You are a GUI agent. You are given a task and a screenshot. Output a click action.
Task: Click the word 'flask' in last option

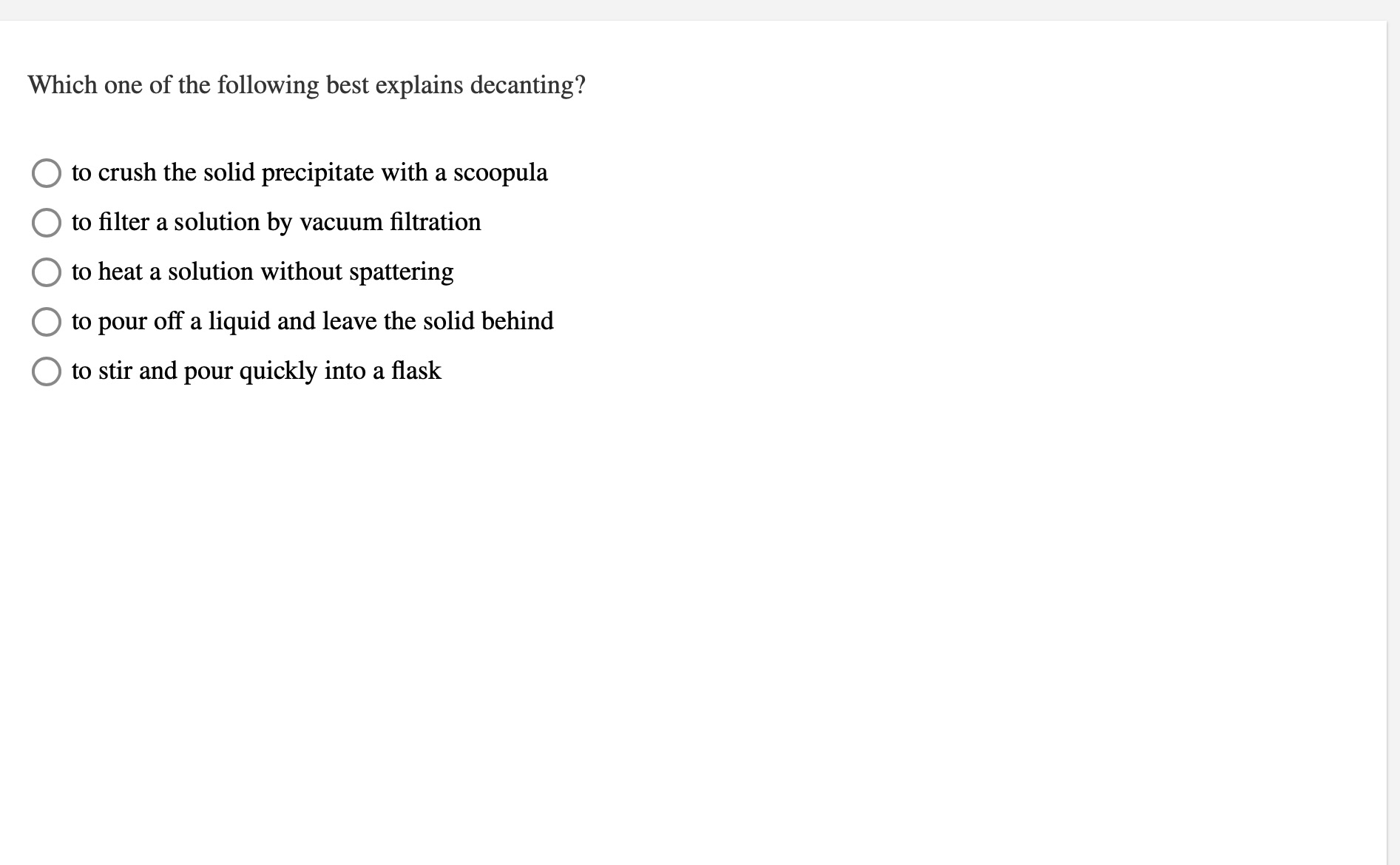point(416,370)
